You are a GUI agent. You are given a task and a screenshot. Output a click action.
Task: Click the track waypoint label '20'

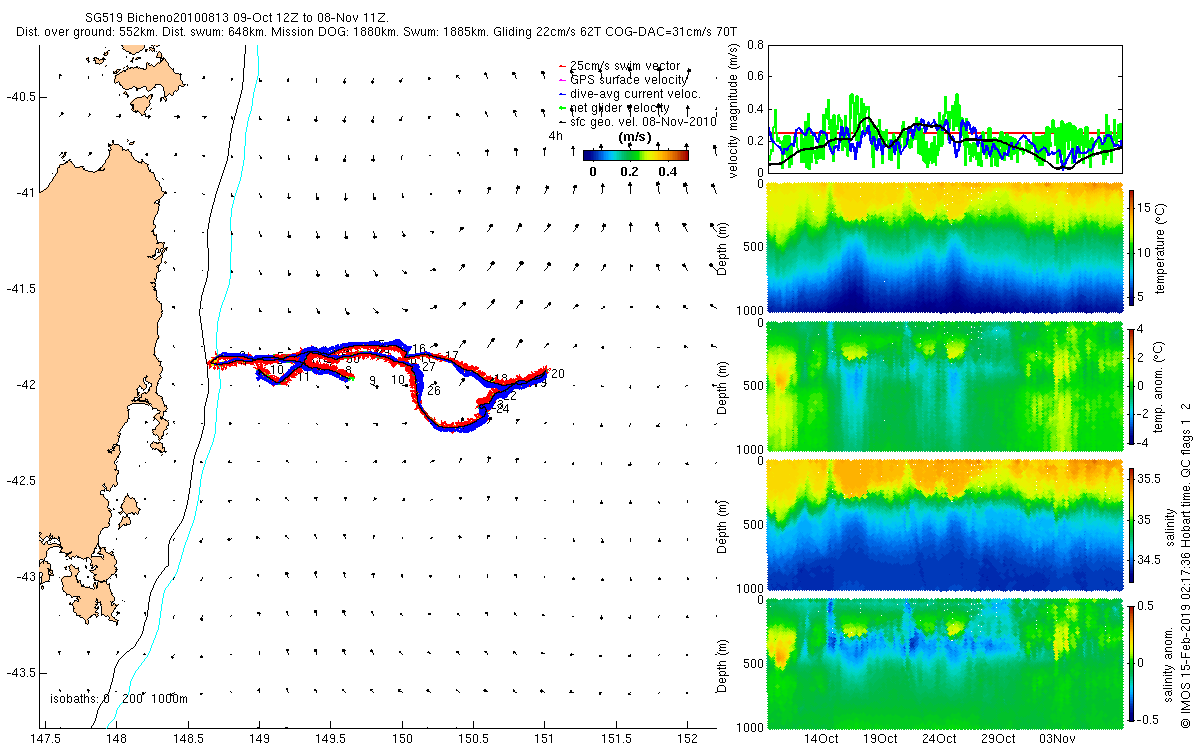[x=558, y=374]
